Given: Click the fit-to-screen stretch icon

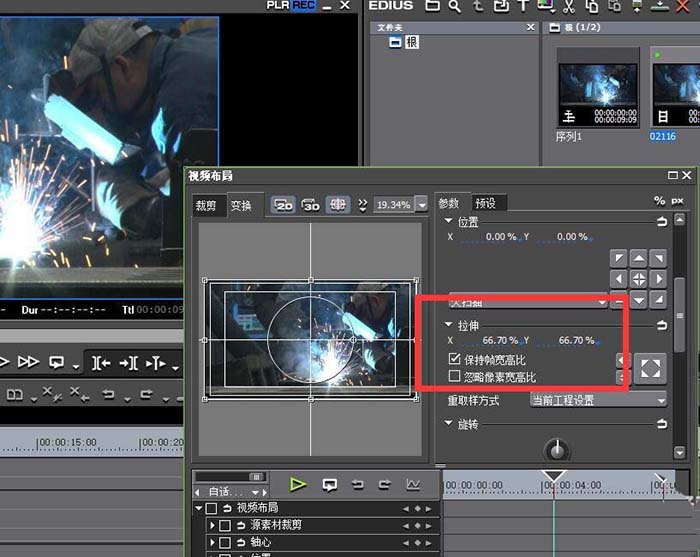Looking at the screenshot, I should coord(650,368).
